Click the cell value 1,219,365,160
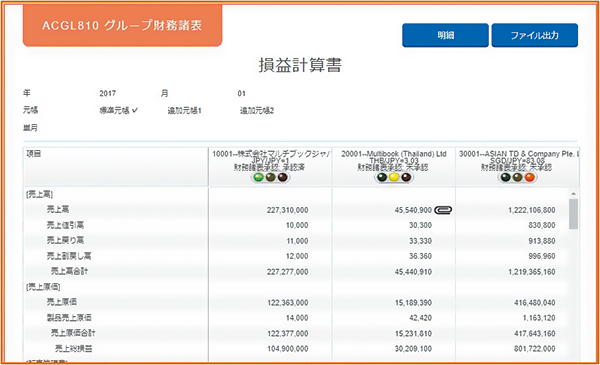The image size is (600, 365). [532, 272]
